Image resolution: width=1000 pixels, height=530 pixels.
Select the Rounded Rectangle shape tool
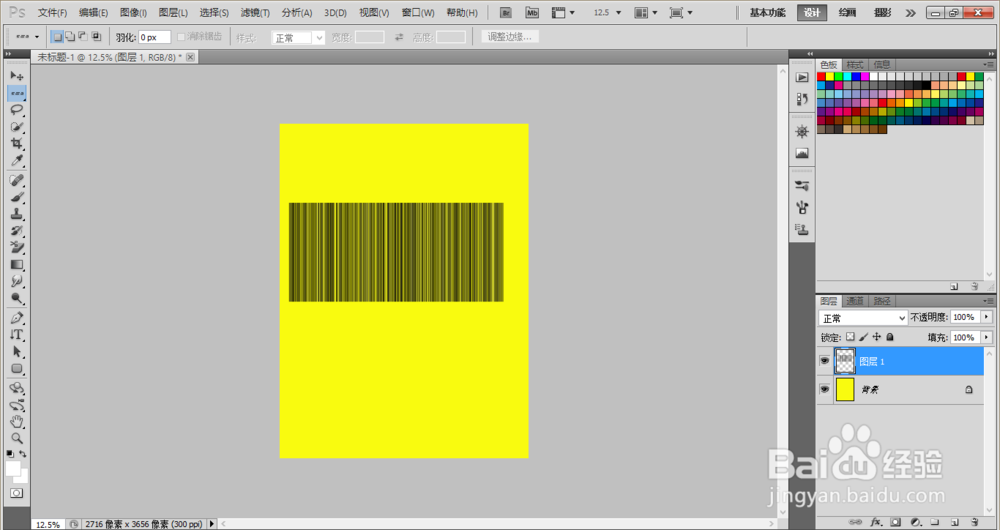tap(17, 369)
